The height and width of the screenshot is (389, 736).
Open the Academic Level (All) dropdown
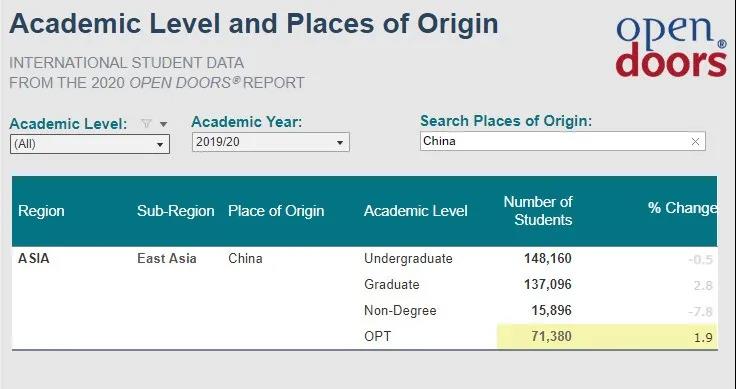[x=90, y=144]
